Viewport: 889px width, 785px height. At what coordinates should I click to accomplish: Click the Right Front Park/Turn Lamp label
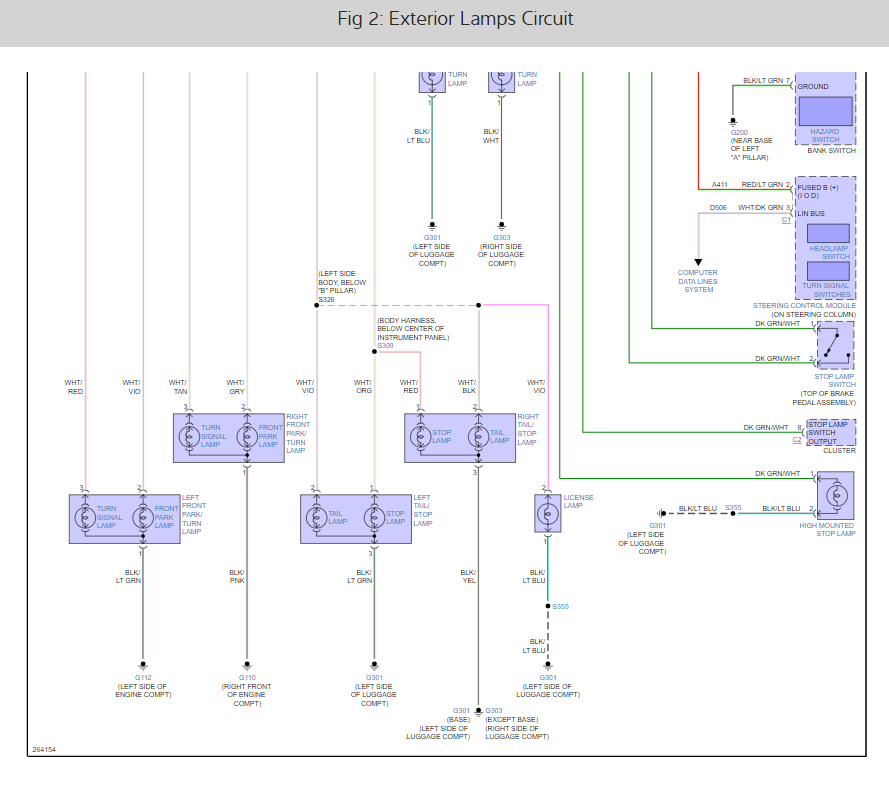tap(298, 434)
